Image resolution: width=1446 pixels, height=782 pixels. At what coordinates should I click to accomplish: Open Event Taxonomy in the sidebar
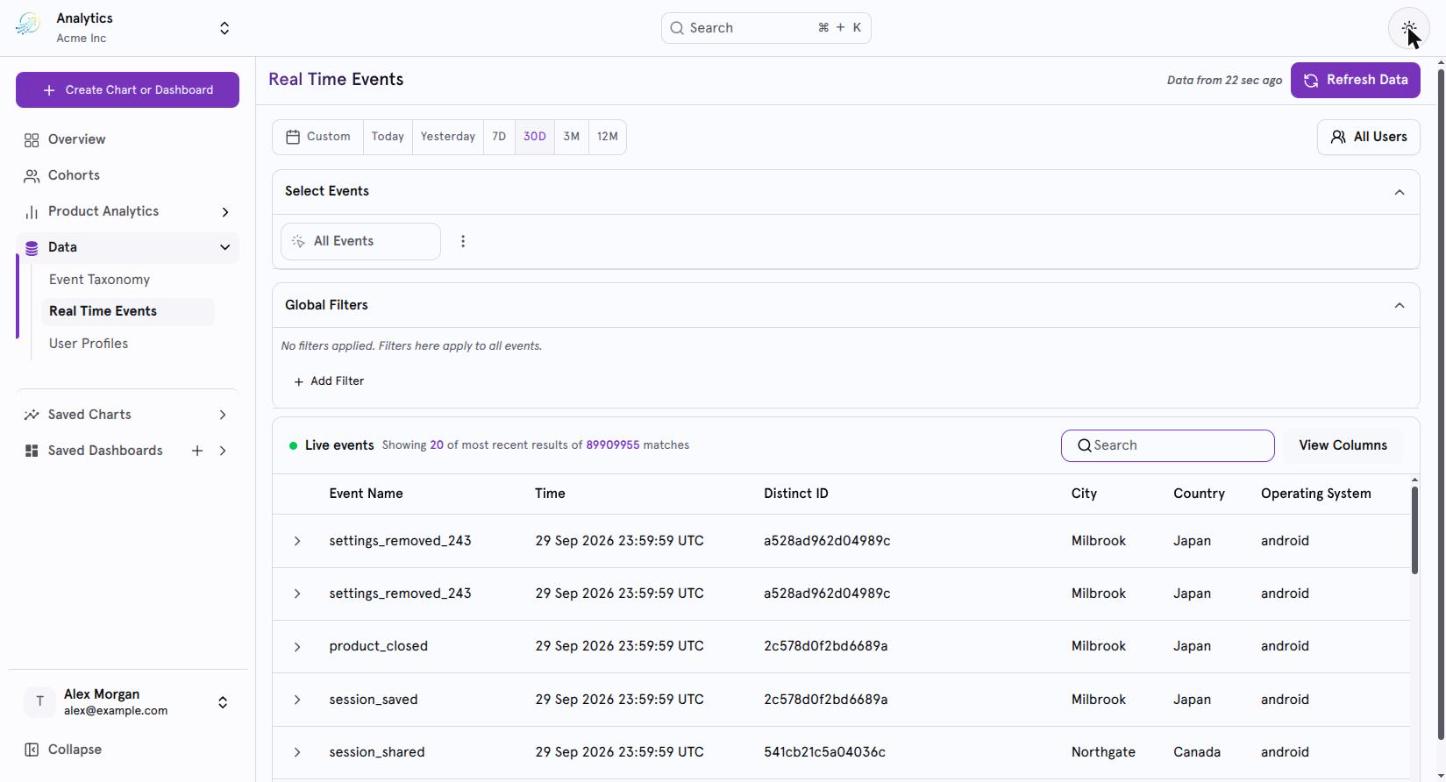[x=99, y=280]
